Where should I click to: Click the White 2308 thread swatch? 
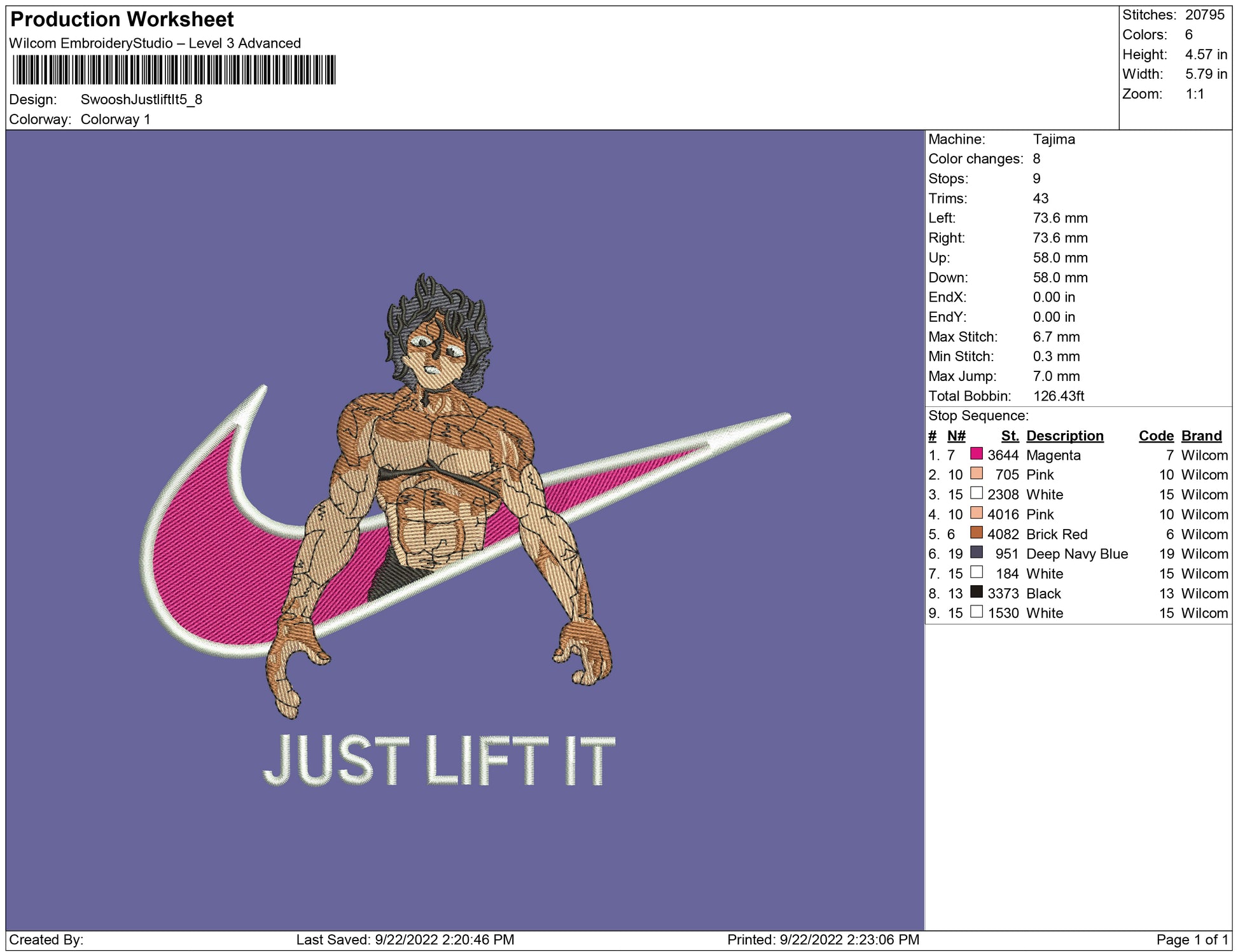coord(976,493)
